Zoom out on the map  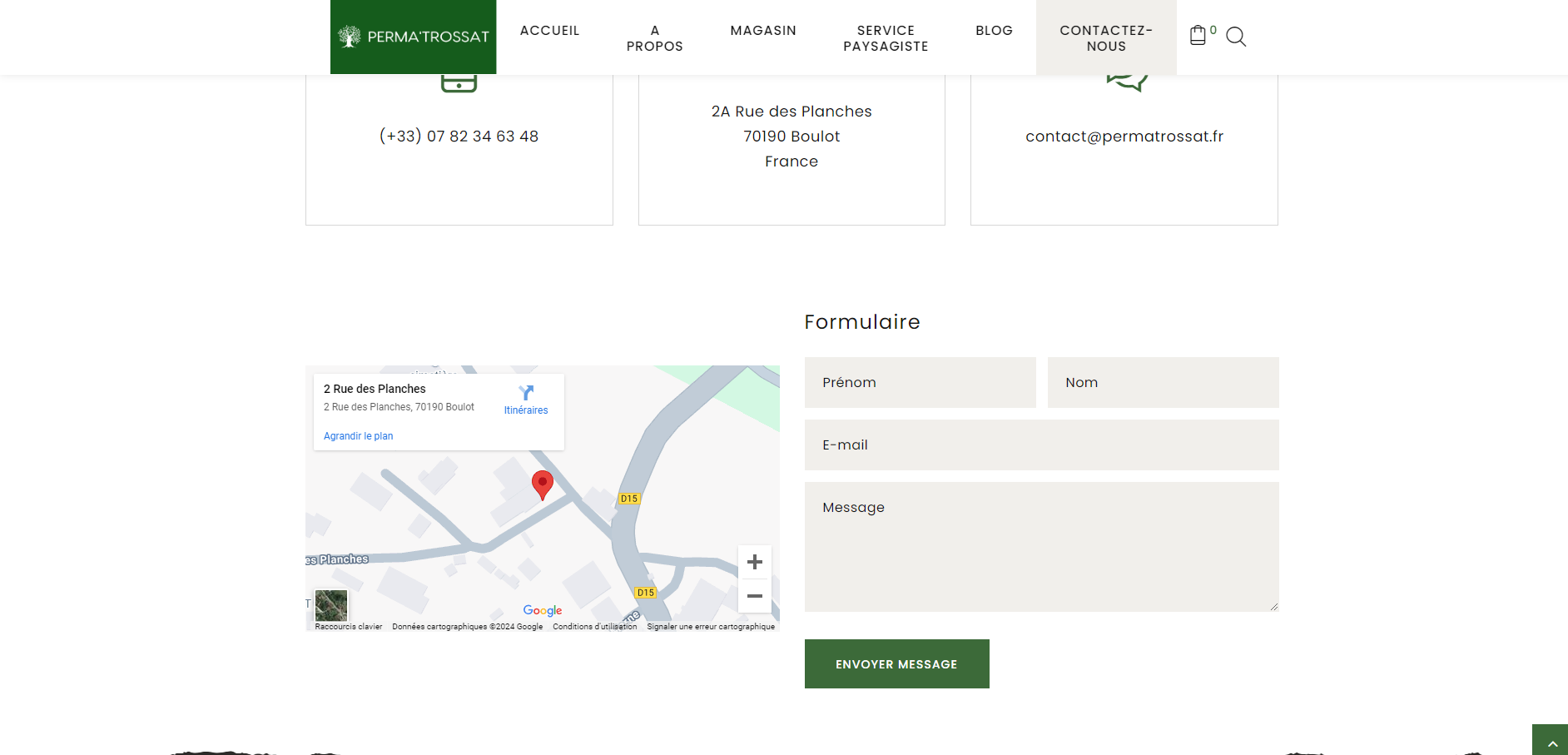pyautogui.click(x=754, y=596)
